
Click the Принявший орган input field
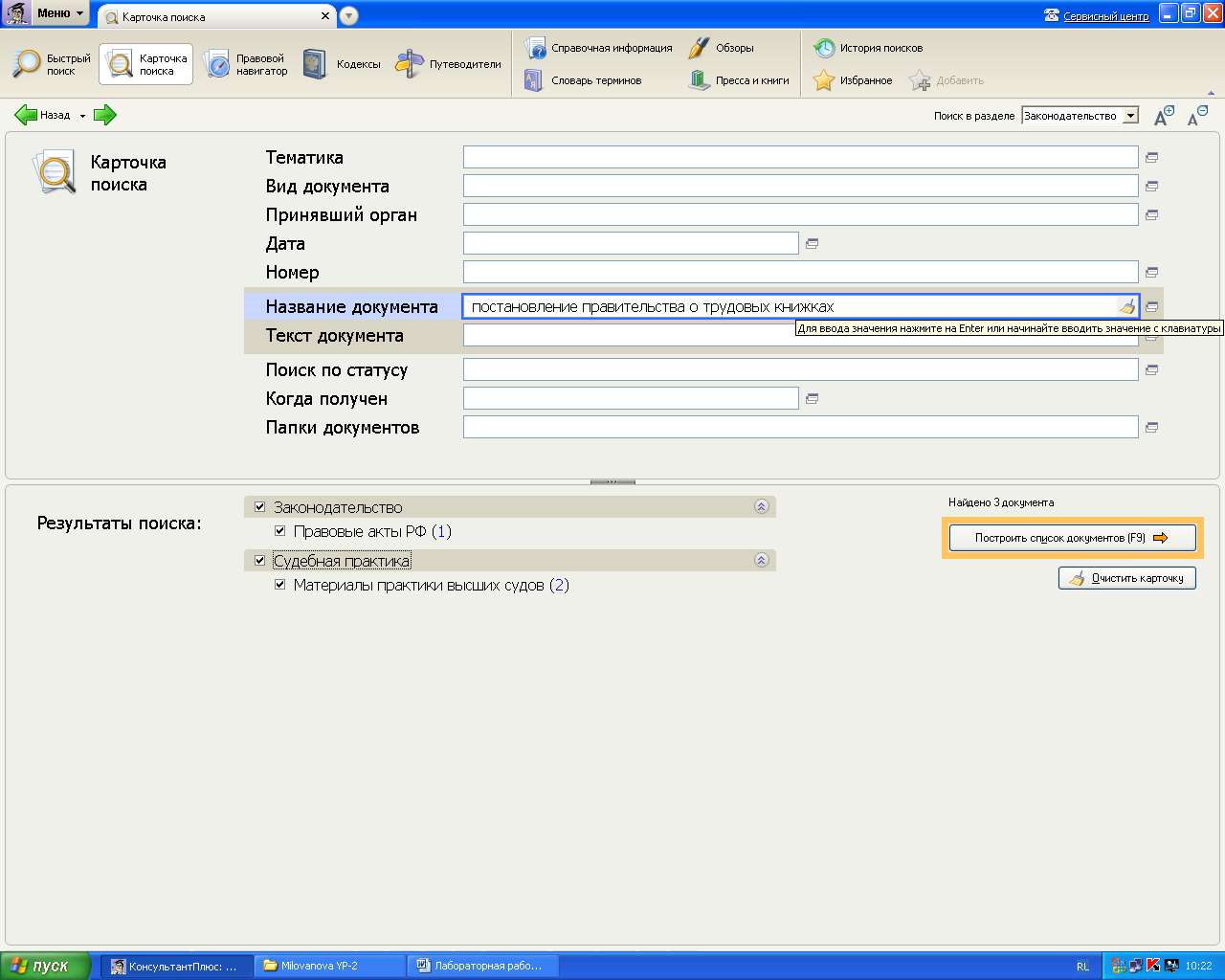pyautogui.click(x=800, y=214)
